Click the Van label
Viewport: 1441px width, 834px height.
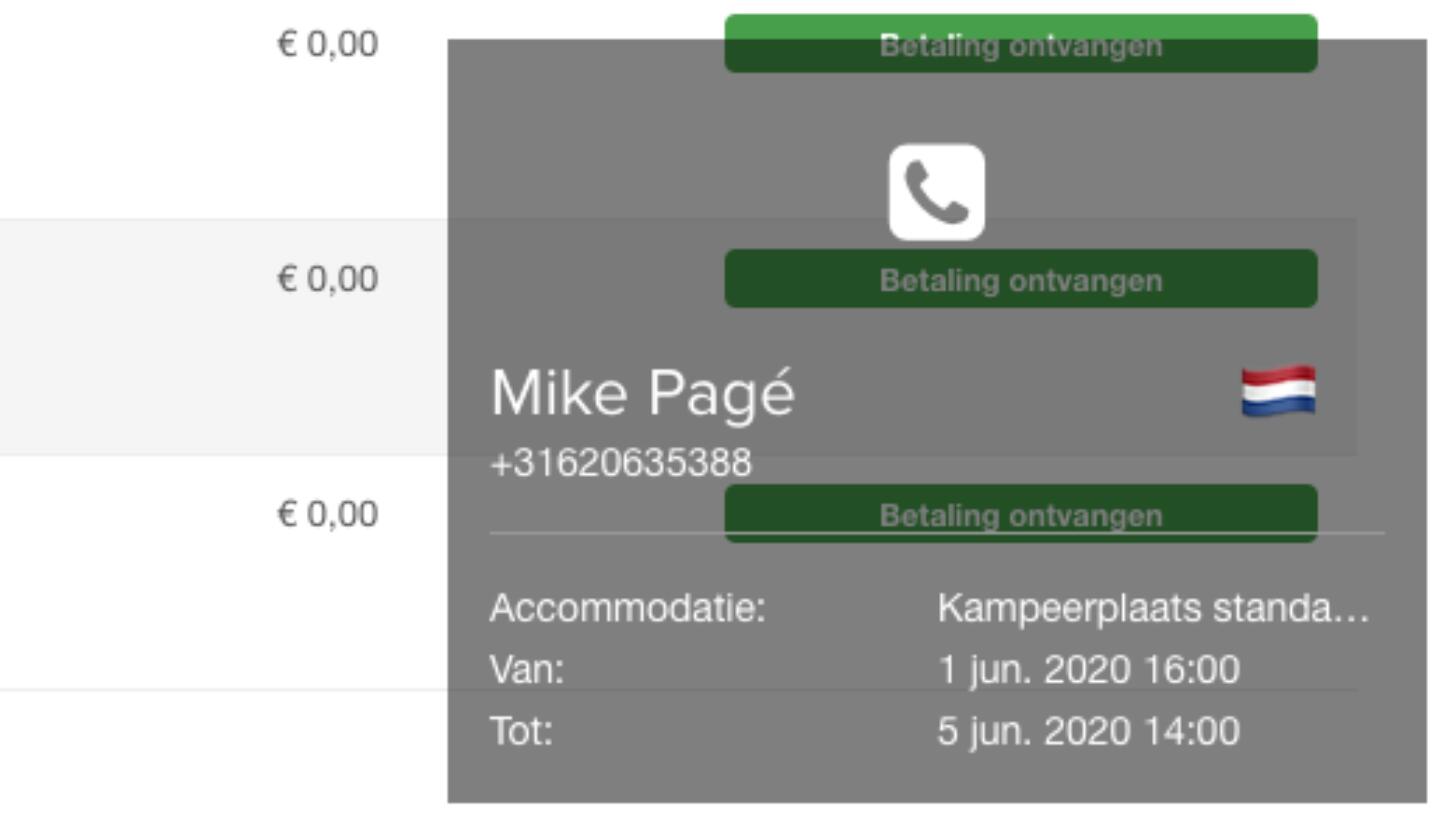tap(527, 670)
